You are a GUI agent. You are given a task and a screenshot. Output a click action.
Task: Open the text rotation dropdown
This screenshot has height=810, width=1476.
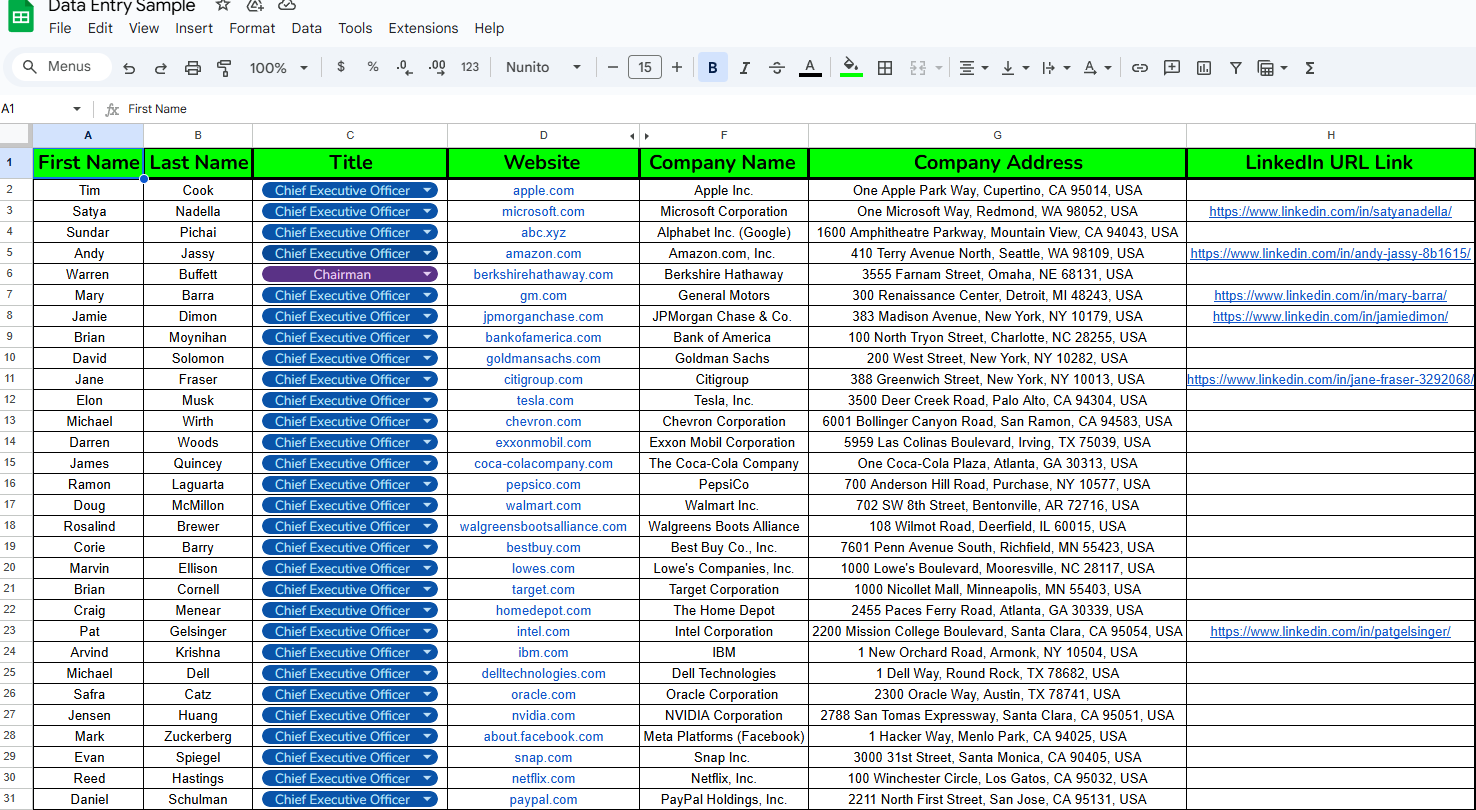1097,68
